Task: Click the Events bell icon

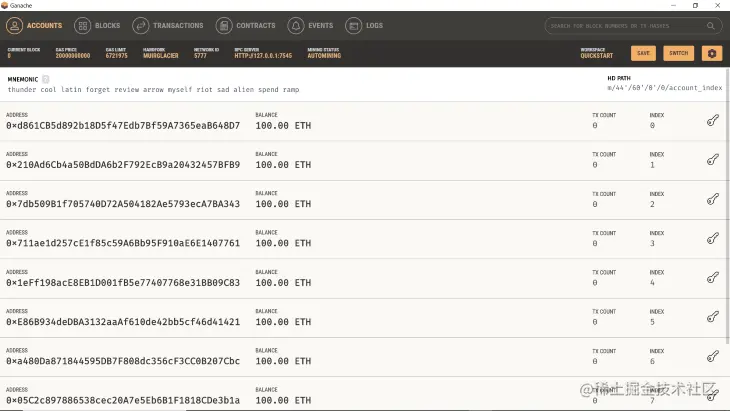Action: point(296,26)
